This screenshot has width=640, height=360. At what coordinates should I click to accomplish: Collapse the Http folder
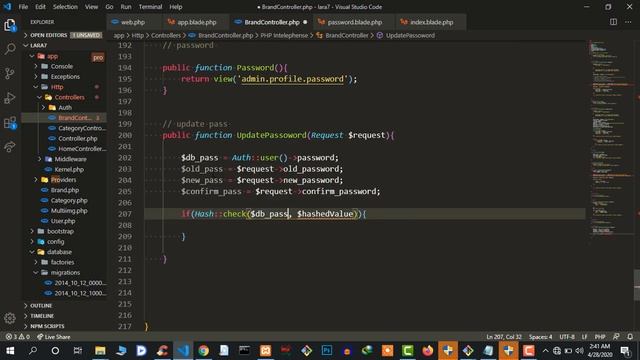tap(64, 87)
